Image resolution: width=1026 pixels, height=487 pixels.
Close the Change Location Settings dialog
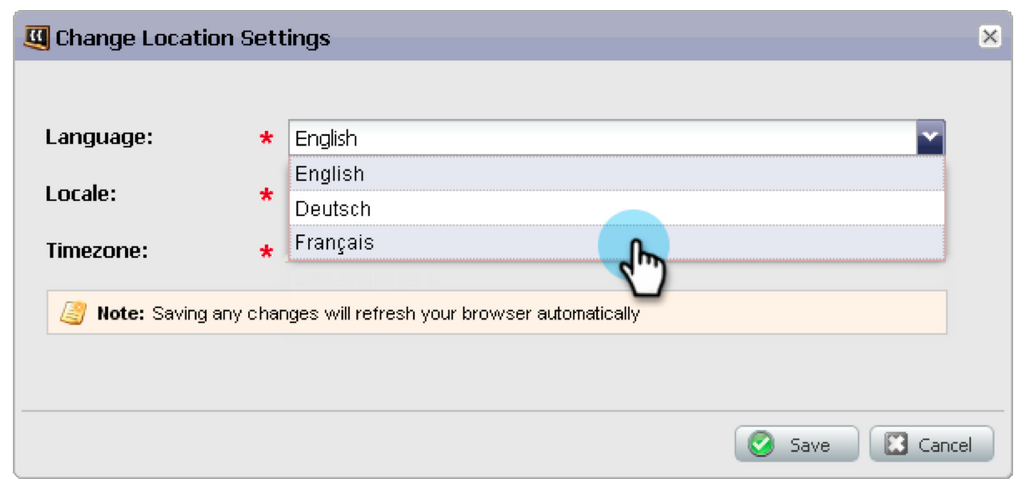(x=990, y=37)
